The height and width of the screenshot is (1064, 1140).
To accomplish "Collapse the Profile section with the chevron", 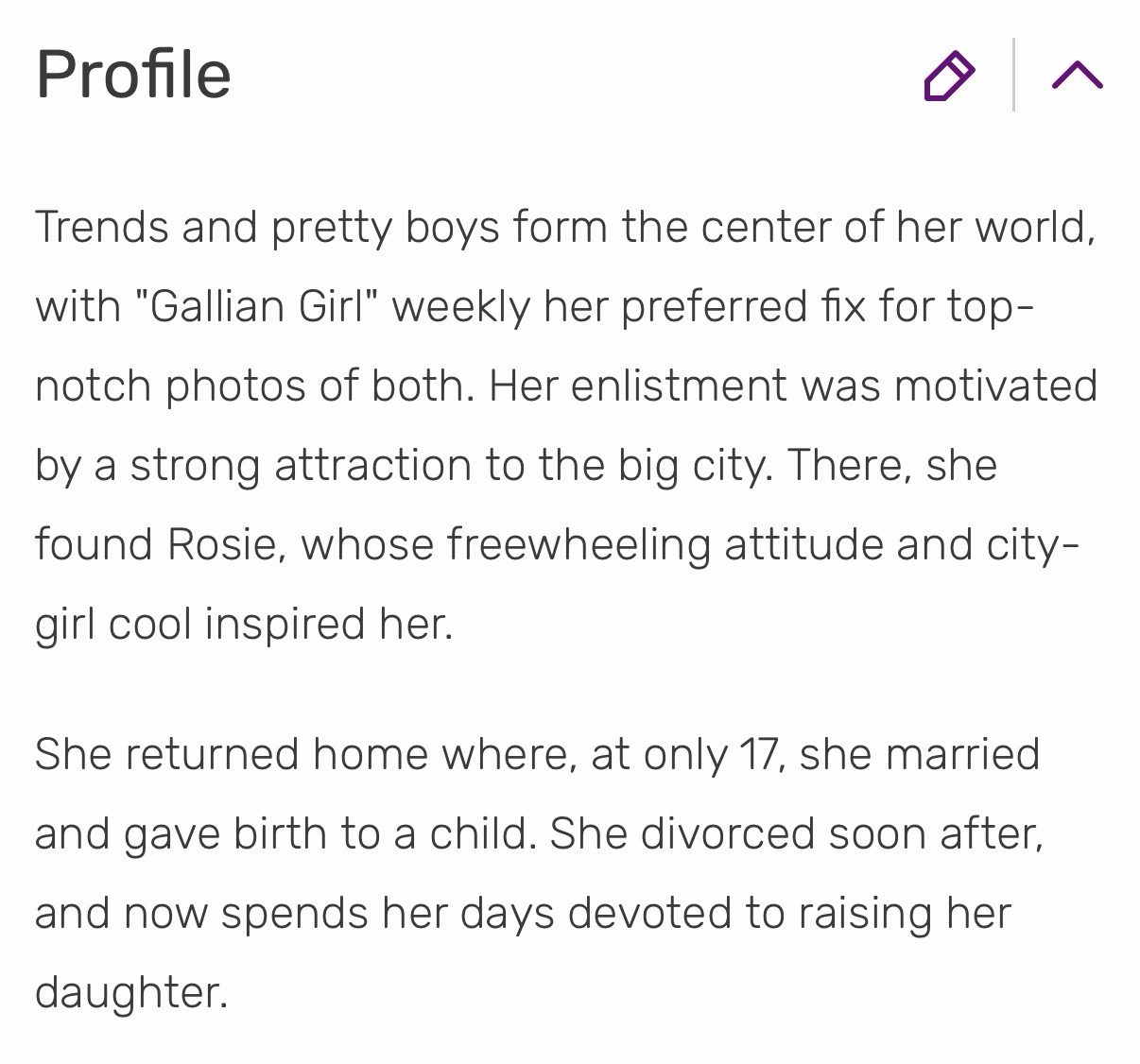I will coord(1077,76).
